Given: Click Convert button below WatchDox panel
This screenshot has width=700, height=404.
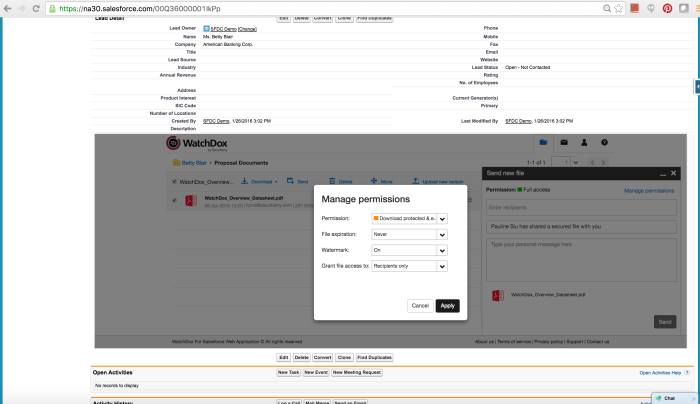Looking at the screenshot, I should point(322,358).
